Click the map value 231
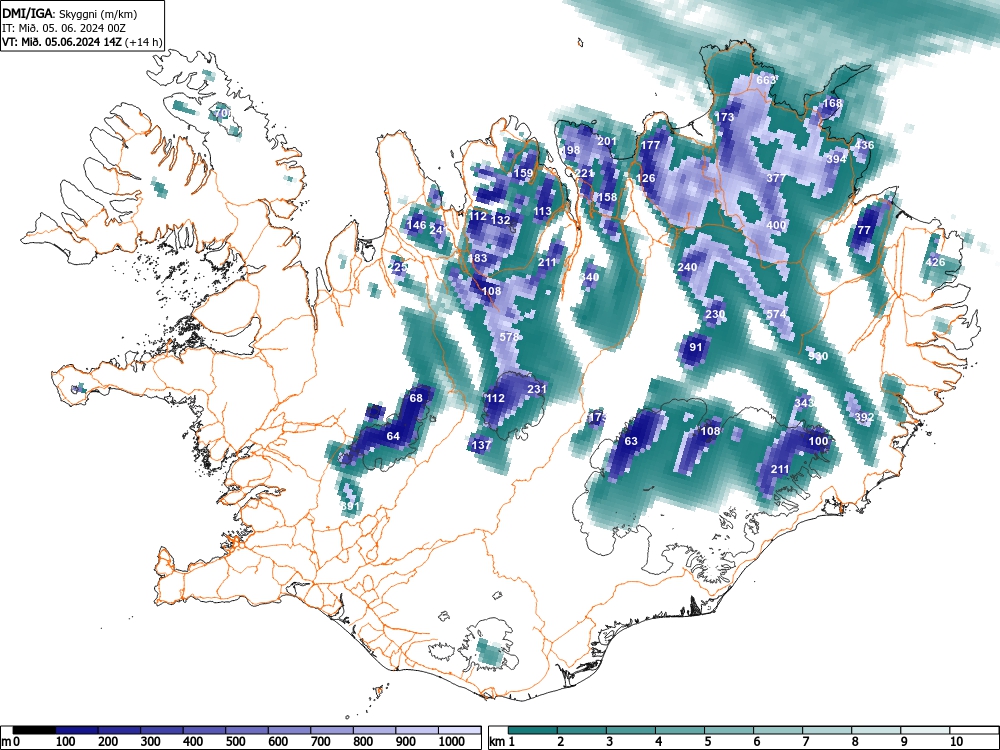 click(537, 389)
